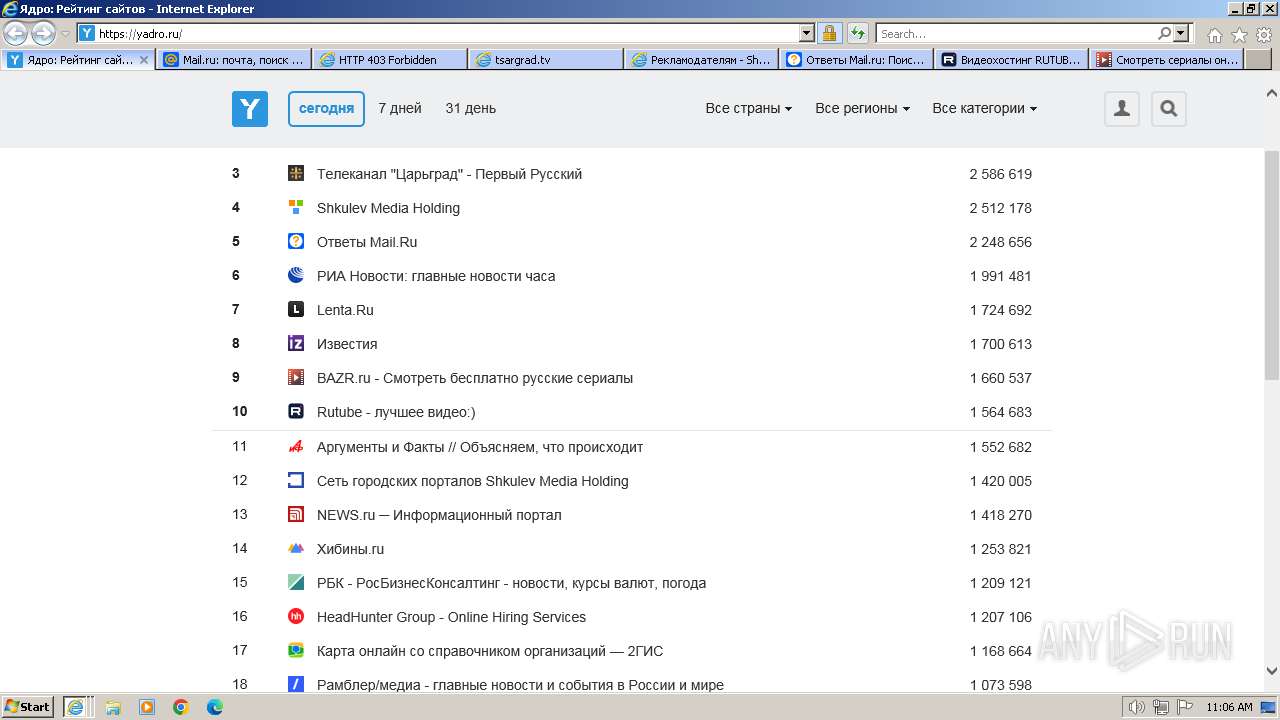Close the Ядро: Рейтинг сайтов tab

click(143, 60)
